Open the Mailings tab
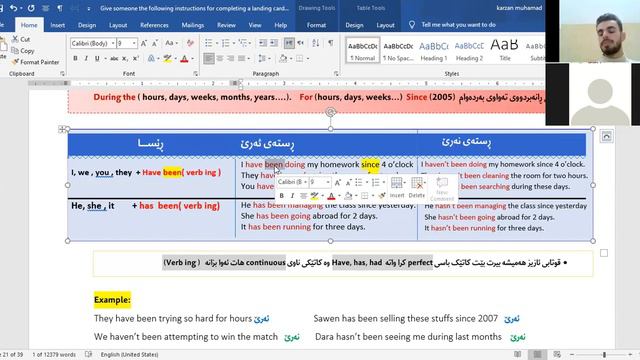Image resolution: width=640 pixels, height=360 pixels. (193, 25)
